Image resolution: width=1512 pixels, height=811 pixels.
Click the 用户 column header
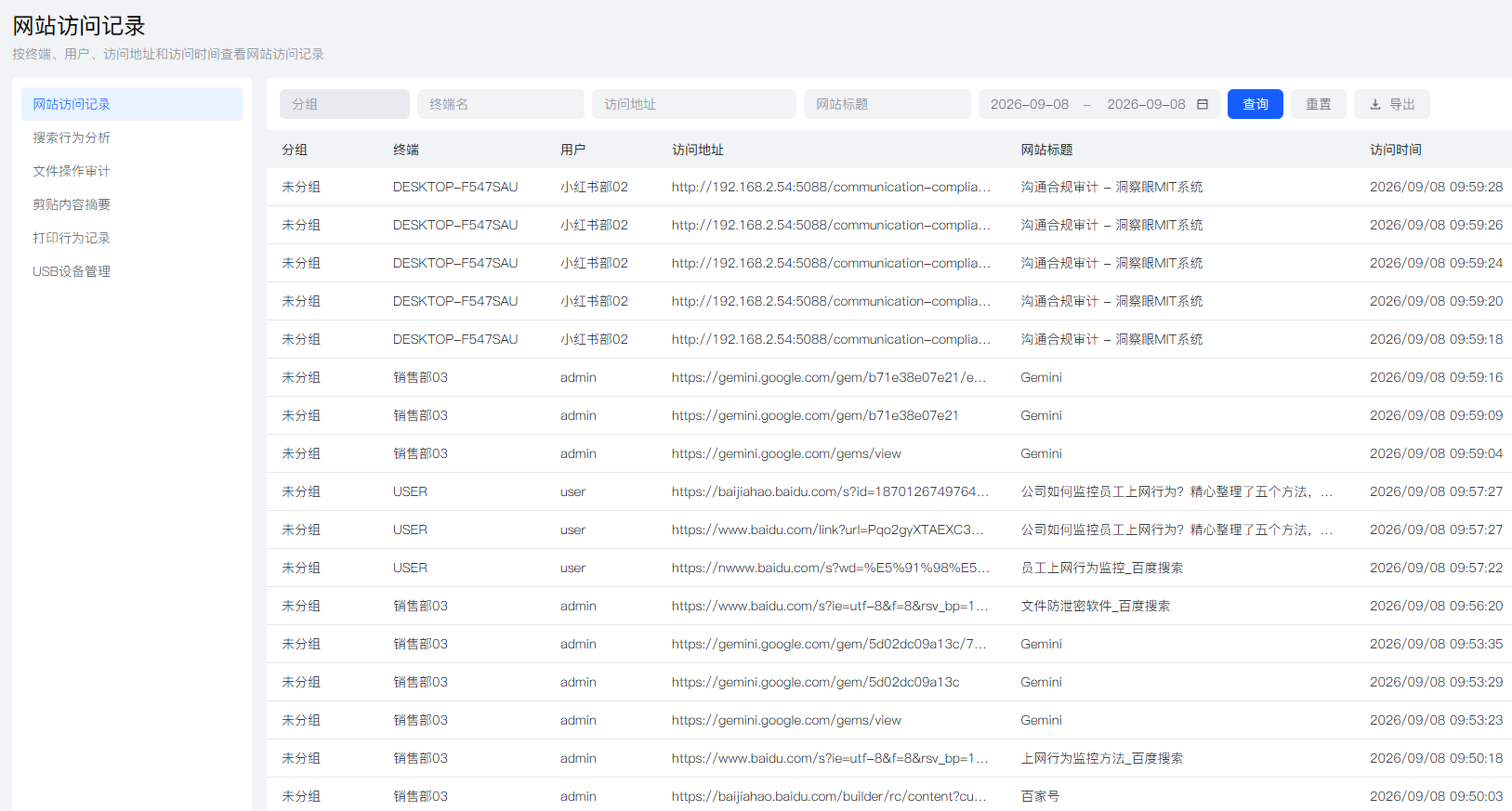pyautogui.click(x=573, y=150)
